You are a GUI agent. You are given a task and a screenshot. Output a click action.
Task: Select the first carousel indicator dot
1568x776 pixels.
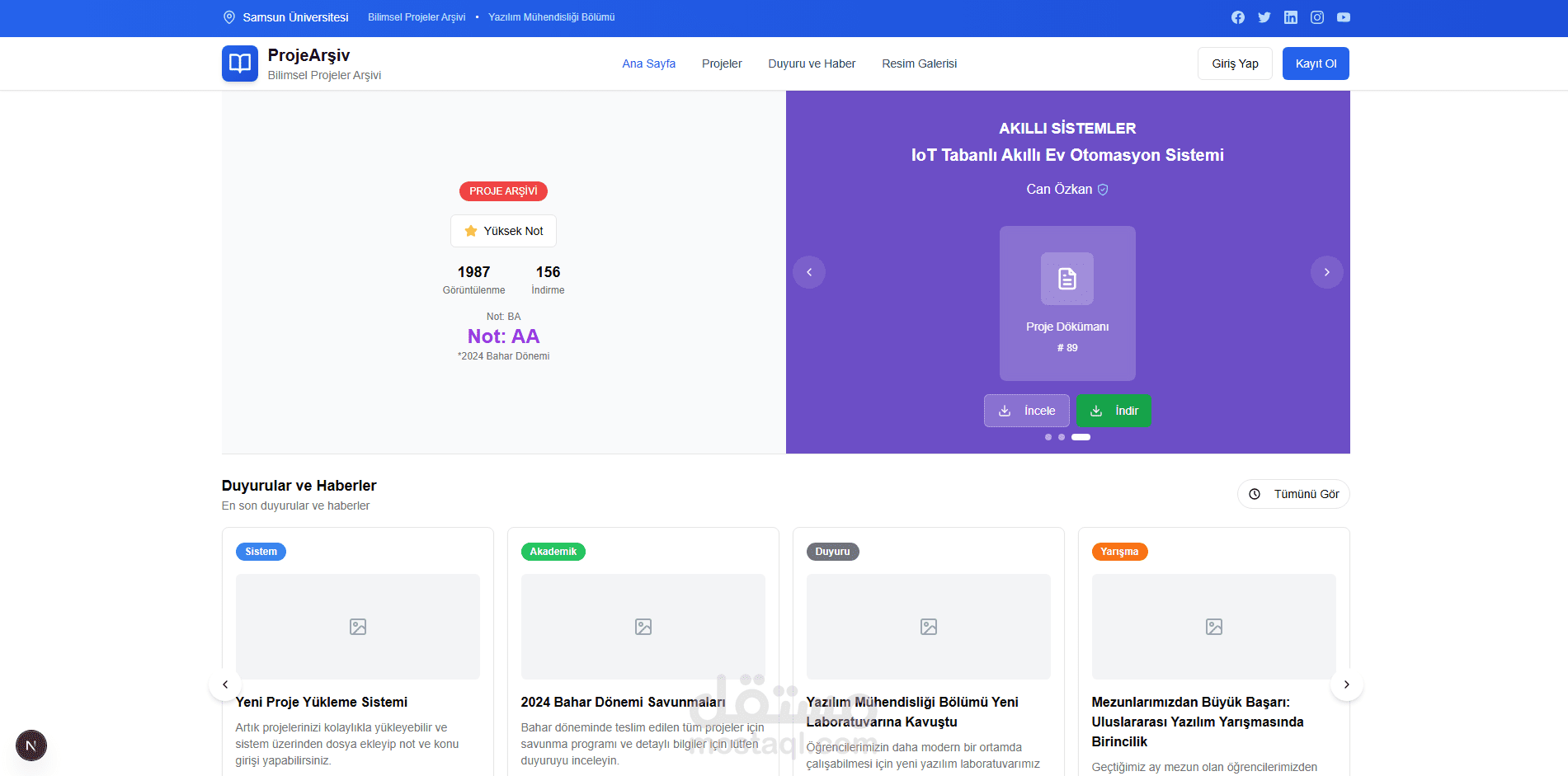1048,437
